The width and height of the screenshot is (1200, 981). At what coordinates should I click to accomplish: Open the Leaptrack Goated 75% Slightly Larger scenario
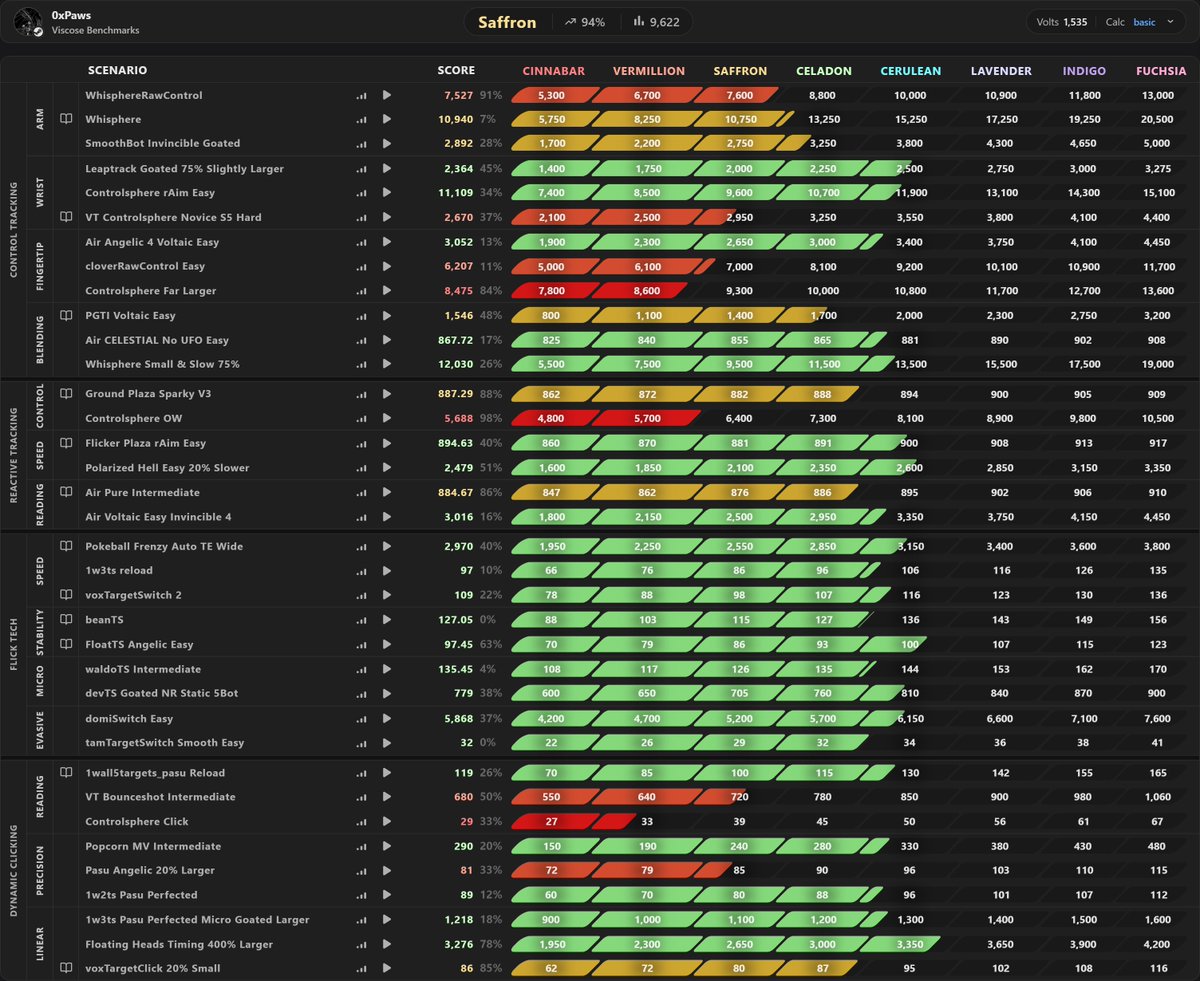[184, 169]
